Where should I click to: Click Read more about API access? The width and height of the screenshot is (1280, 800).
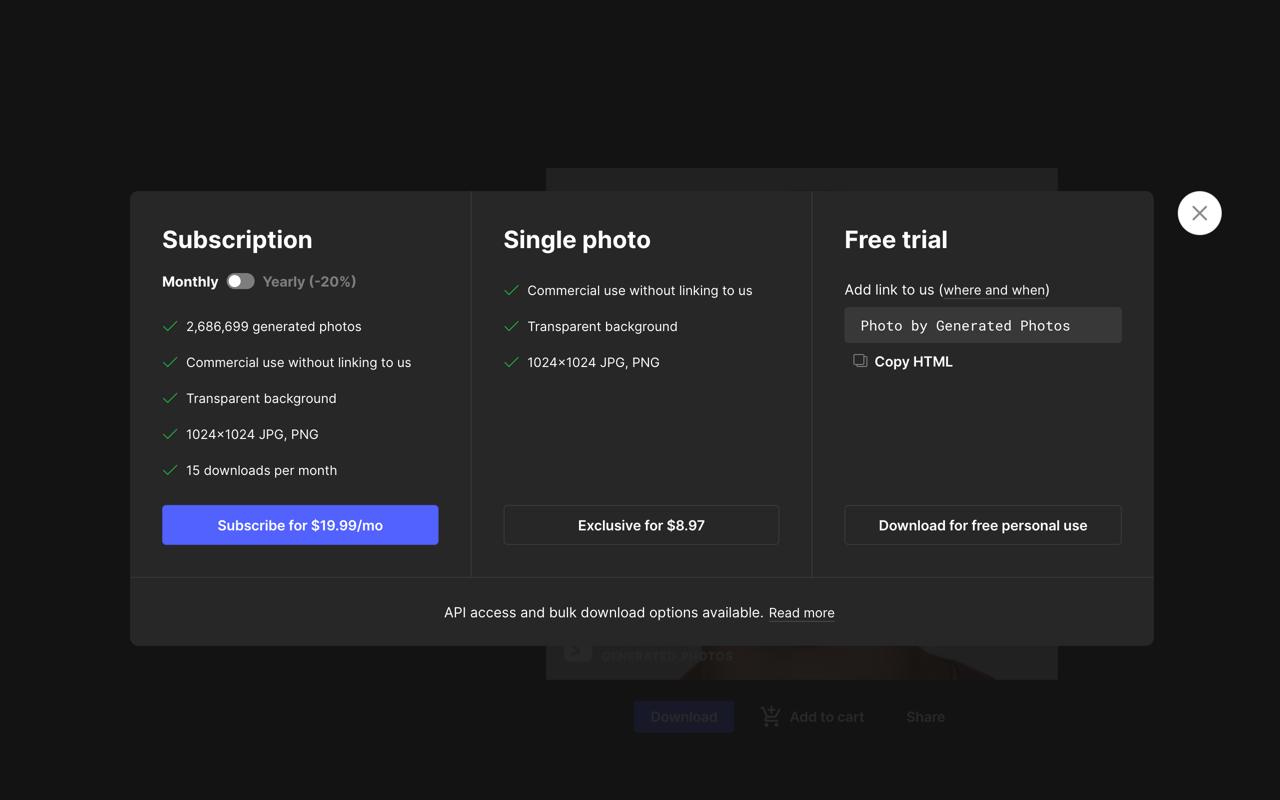point(801,613)
